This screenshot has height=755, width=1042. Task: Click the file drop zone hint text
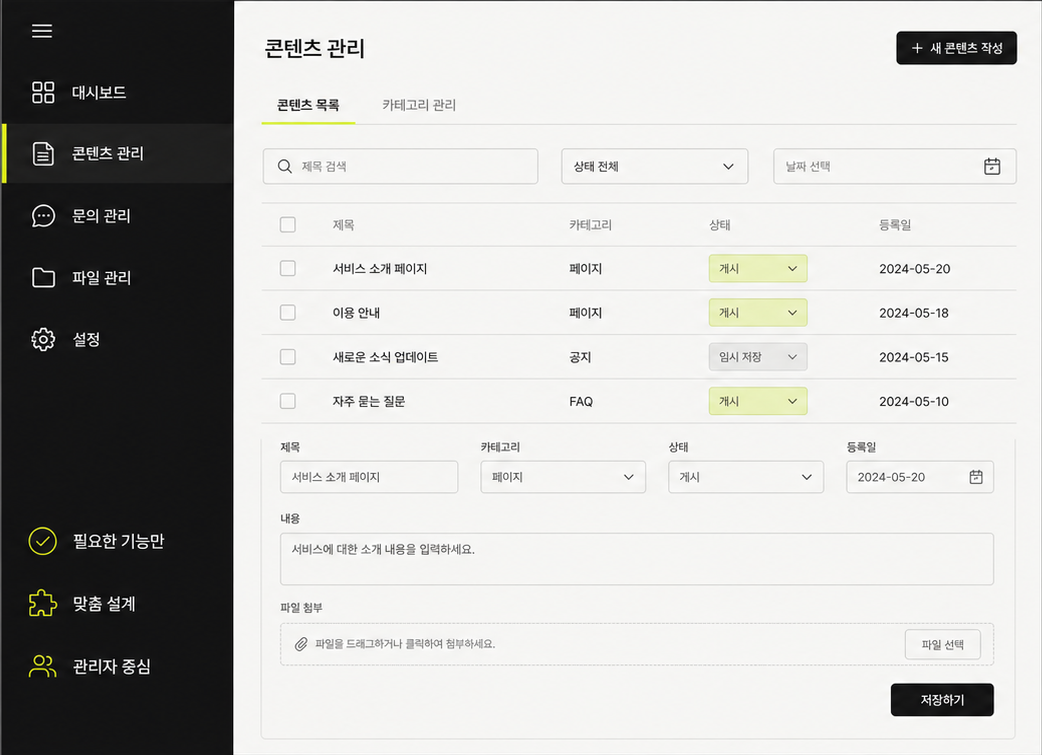tap(405, 644)
